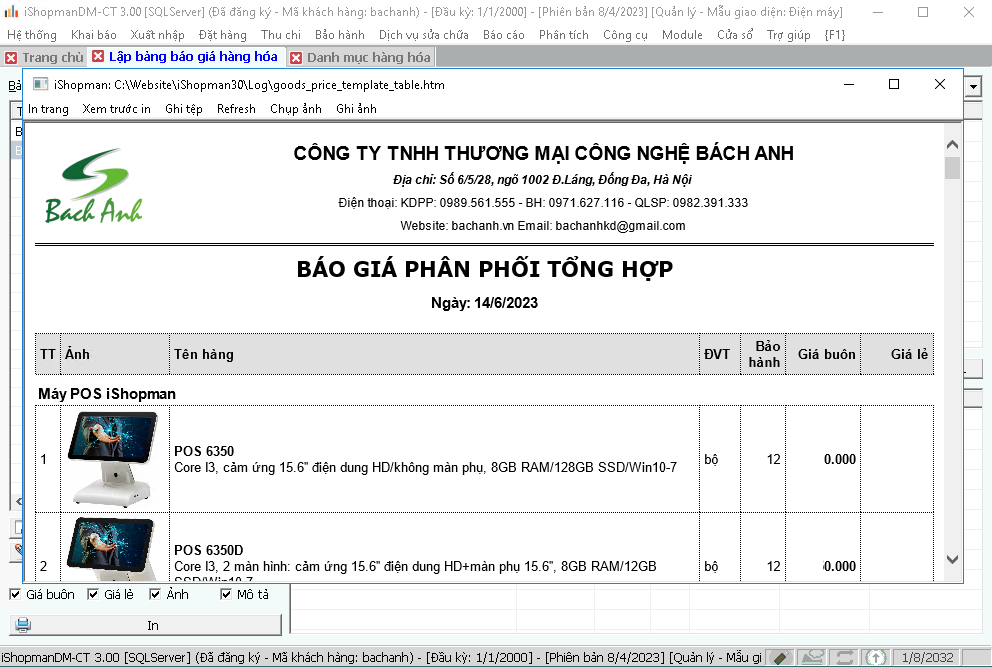Image resolution: width=992 pixels, height=667 pixels.
Task: Toggle the Mô tả checkbox
Action: tap(226, 594)
